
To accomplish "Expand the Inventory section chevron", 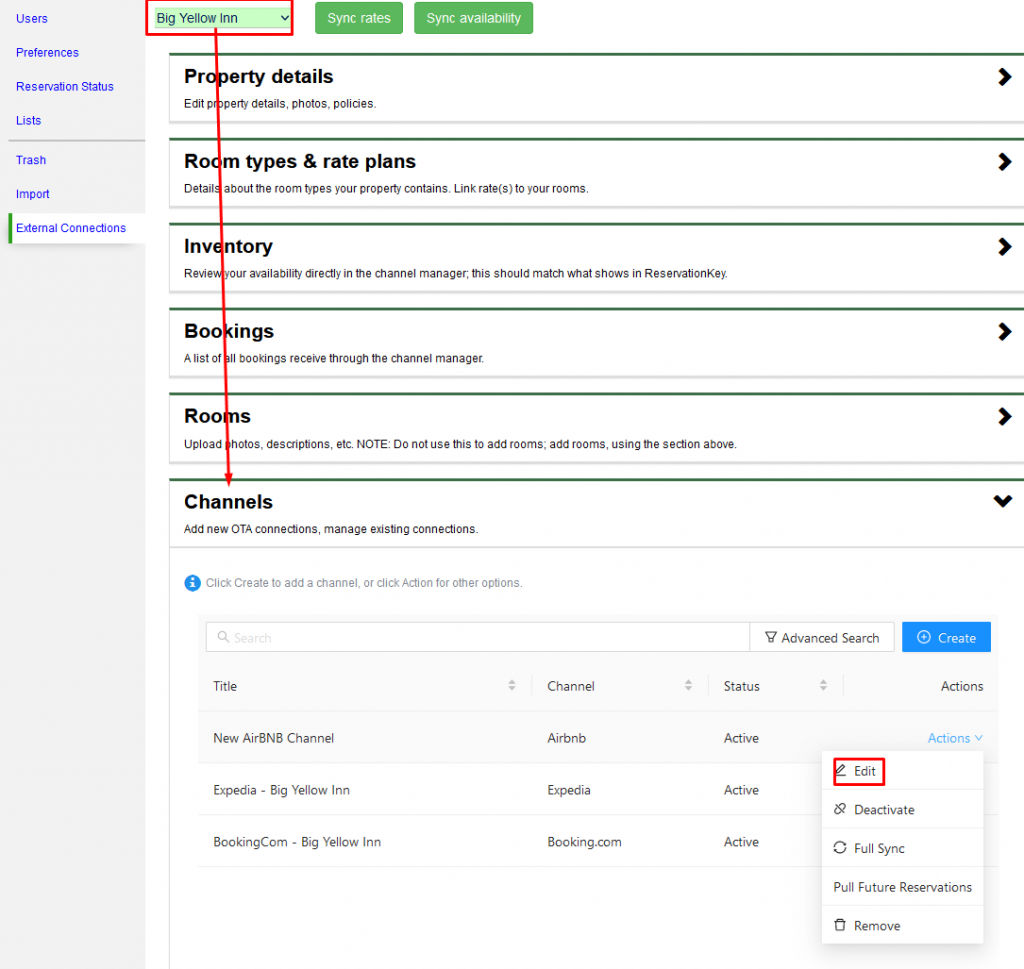I will pyautogui.click(x=1004, y=247).
